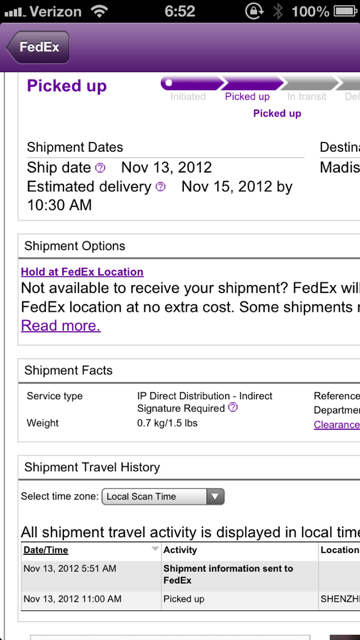Tap the battery status icon
Viewport: 360px width, 640px height.
coord(346,11)
